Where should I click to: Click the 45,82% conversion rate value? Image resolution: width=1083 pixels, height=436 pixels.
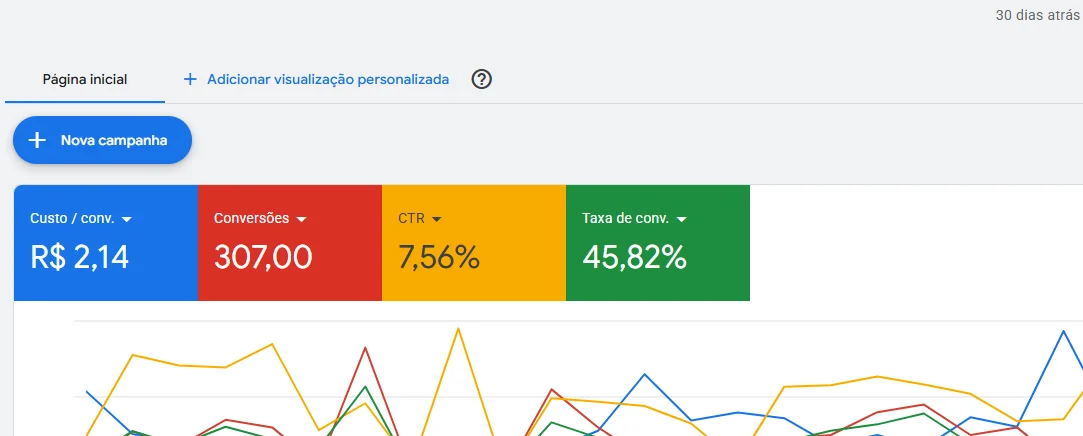tap(634, 257)
